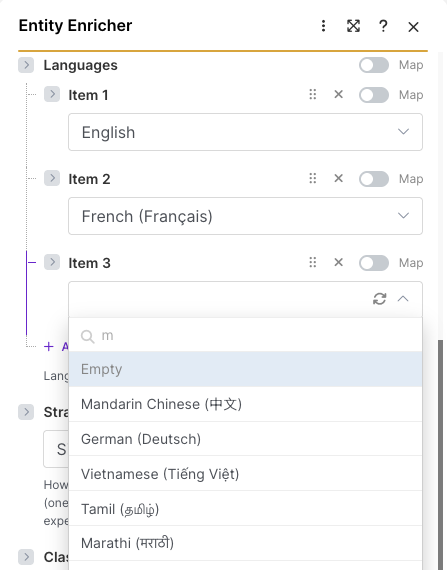Choose German (Deutsch) from list

[x=245, y=439]
